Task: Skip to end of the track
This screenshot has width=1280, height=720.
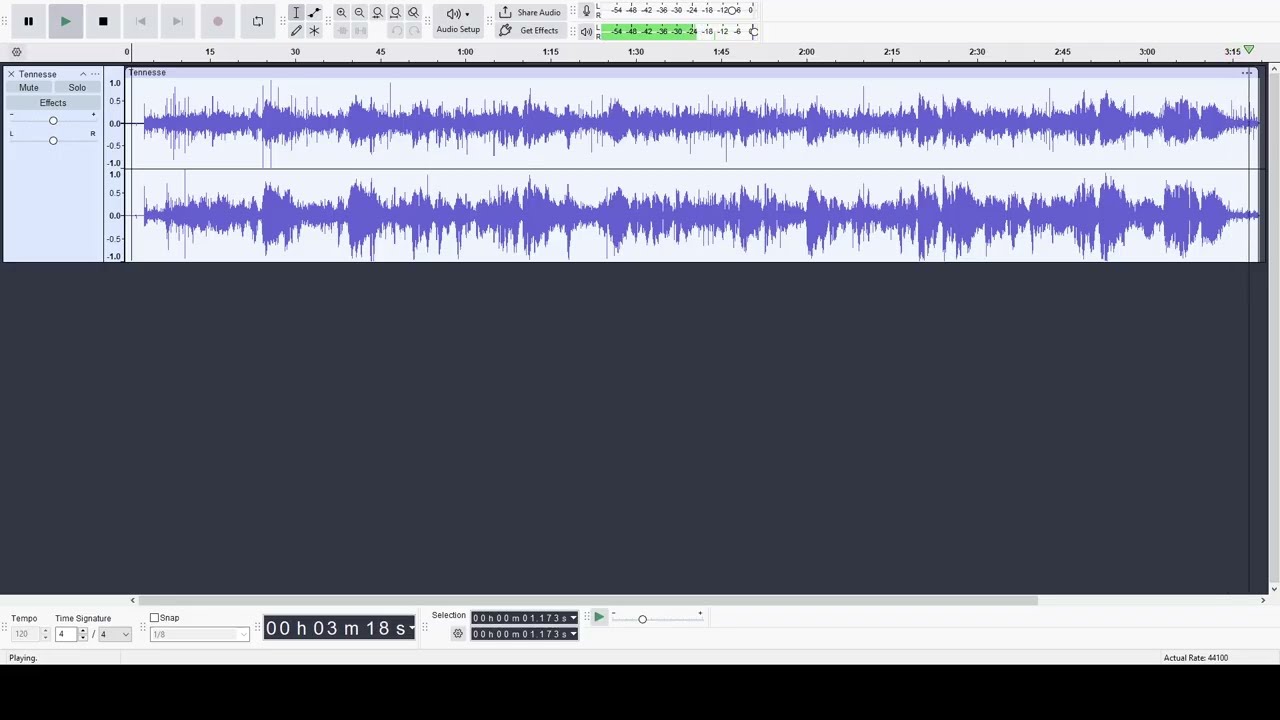Action: click(177, 21)
